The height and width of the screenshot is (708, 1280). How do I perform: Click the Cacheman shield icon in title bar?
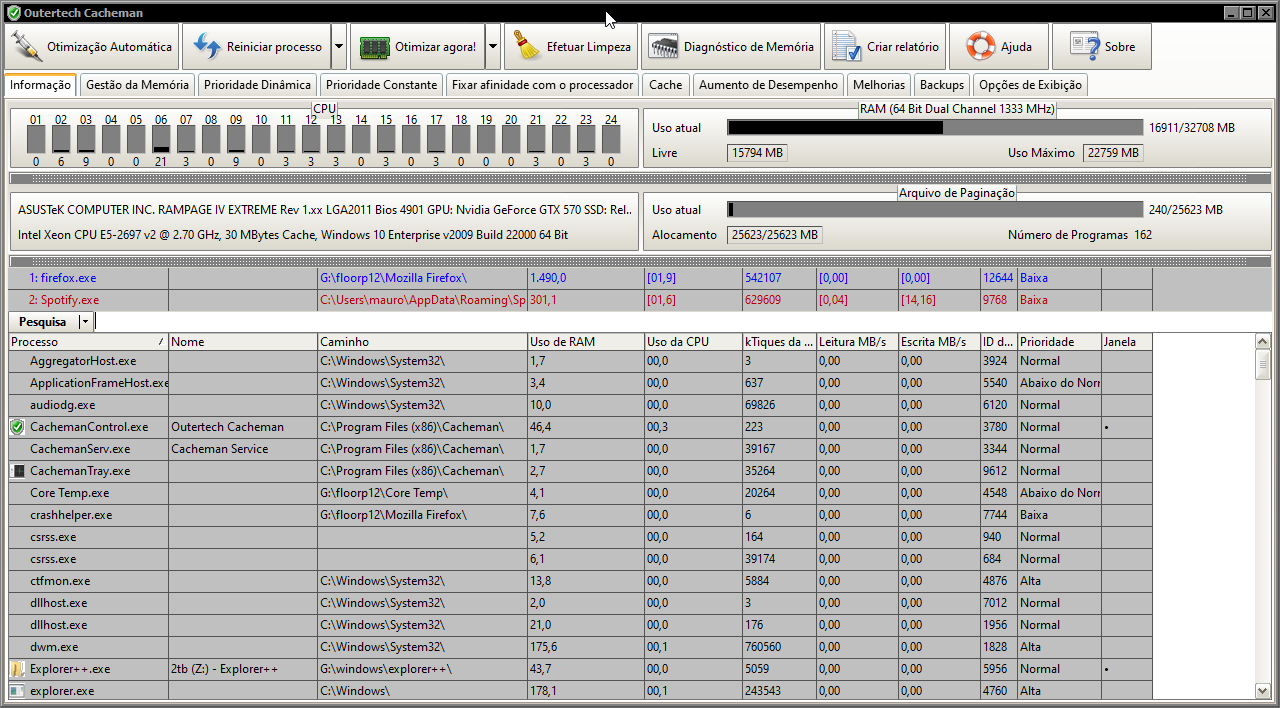pyautogui.click(x=13, y=13)
